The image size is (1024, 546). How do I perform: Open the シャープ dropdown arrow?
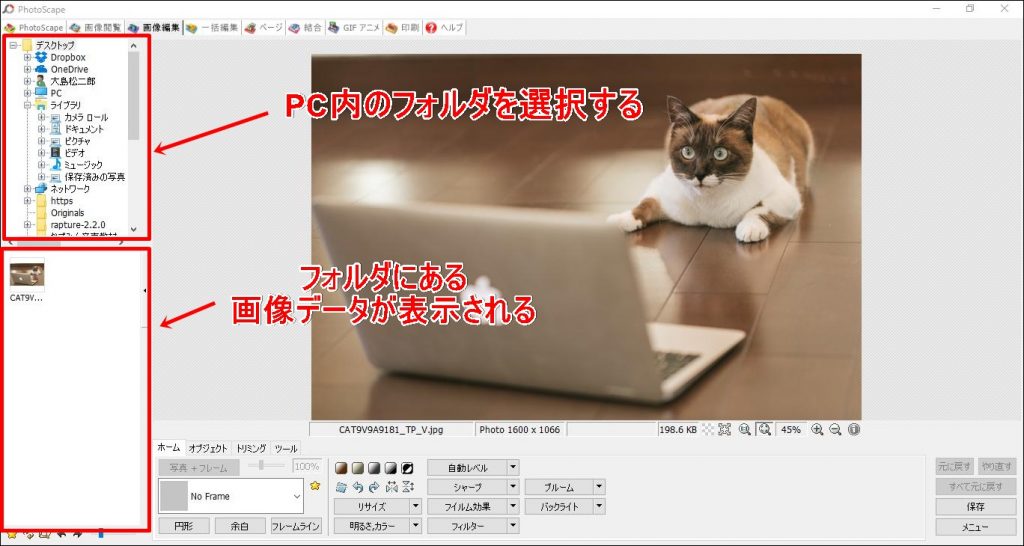point(513,487)
